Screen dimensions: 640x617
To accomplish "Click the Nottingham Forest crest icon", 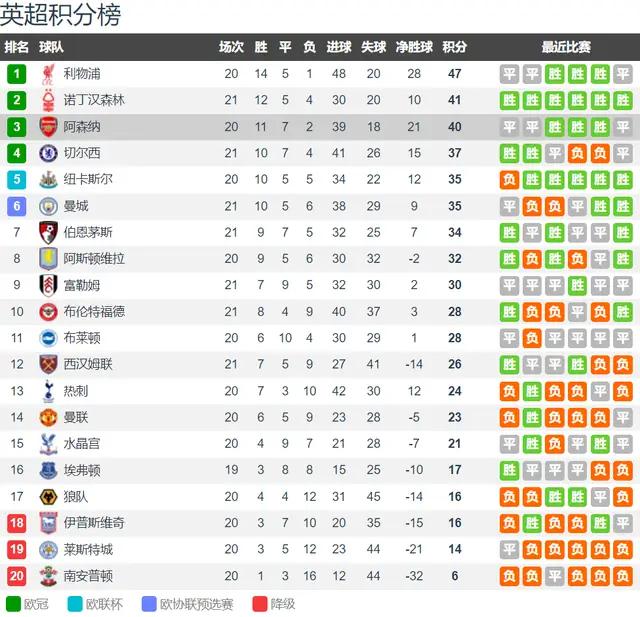I will click(x=47, y=100).
